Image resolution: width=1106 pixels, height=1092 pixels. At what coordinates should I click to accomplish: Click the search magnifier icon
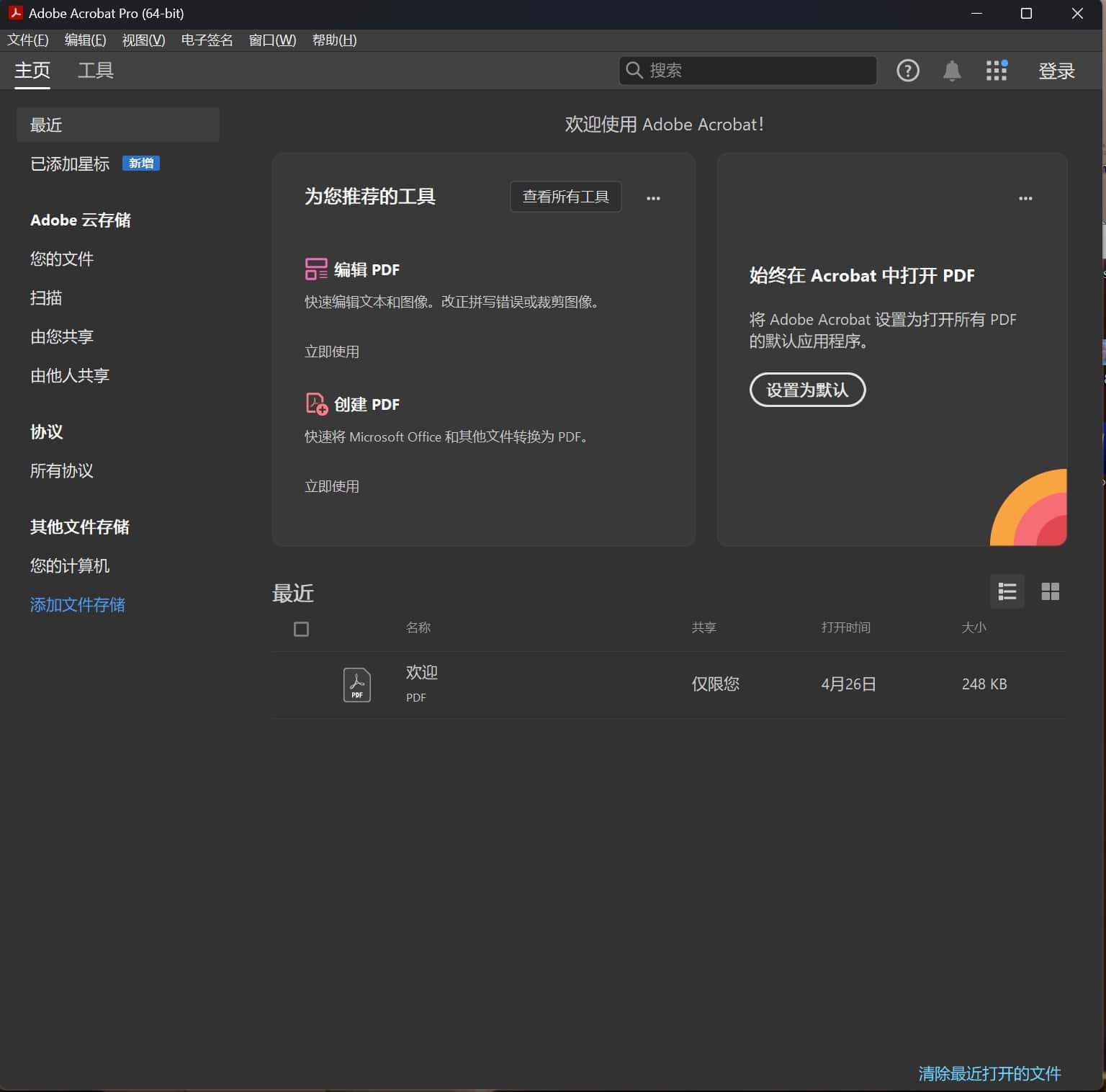(634, 70)
